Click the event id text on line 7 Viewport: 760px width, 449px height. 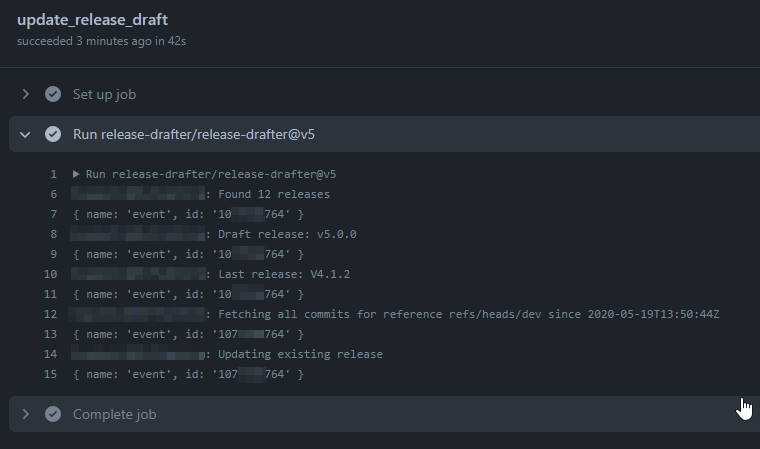pos(189,214)
